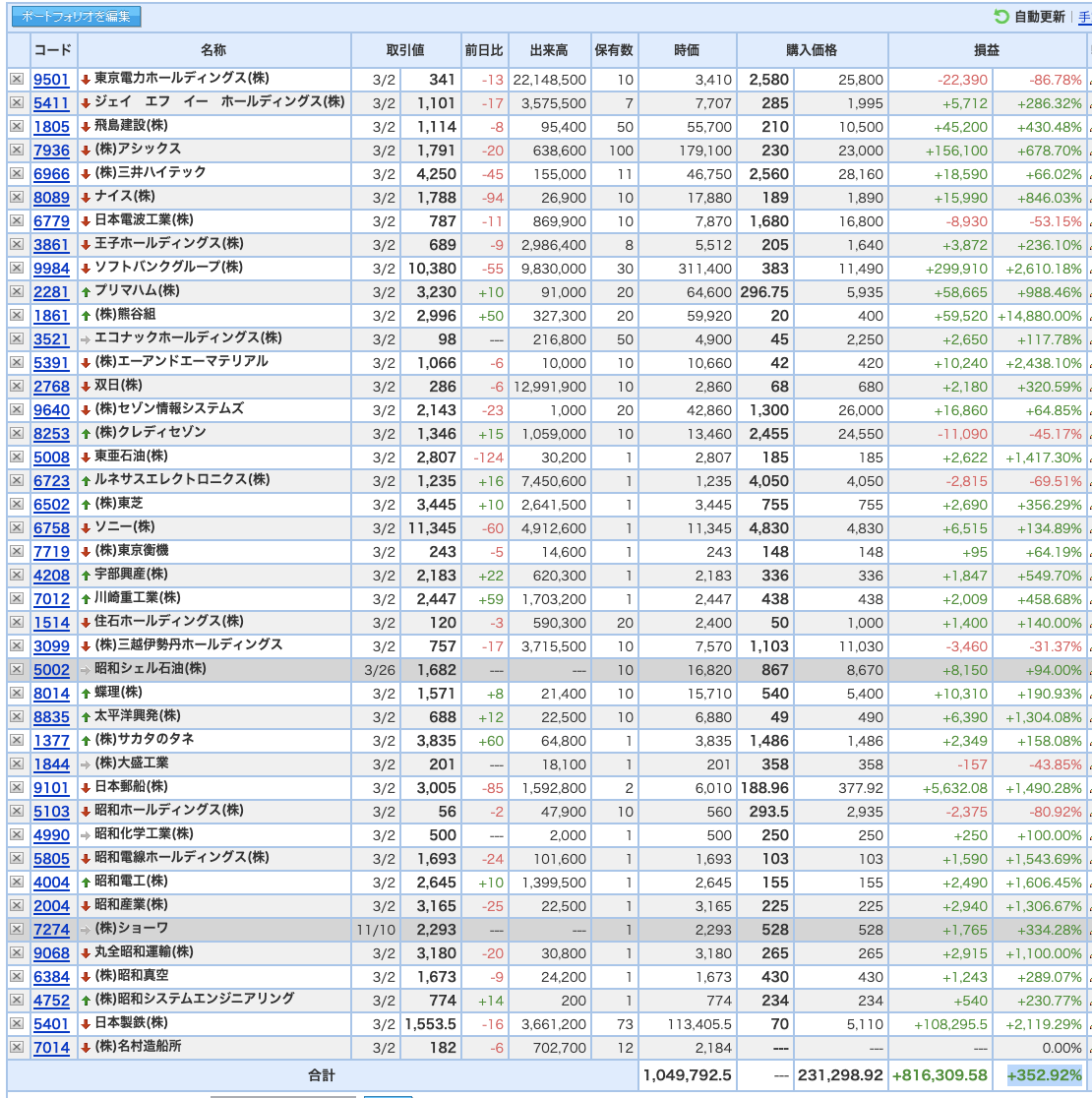Screen dimensions: 1092x1098
Task: Click the X icon for 1805 飛島建設
Action: [17, 127]
